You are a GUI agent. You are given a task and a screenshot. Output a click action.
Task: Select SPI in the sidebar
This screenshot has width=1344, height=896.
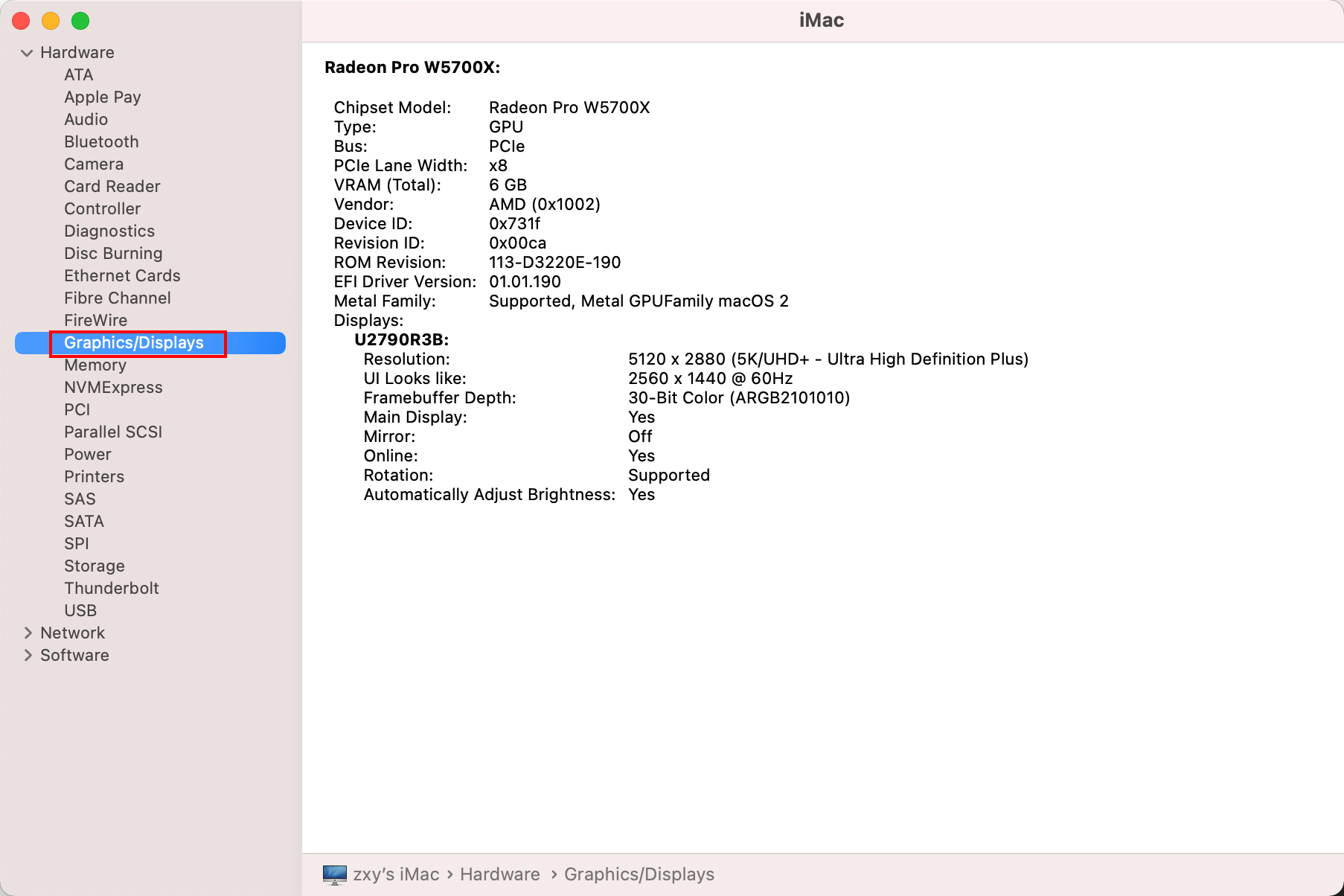point(76,544)
